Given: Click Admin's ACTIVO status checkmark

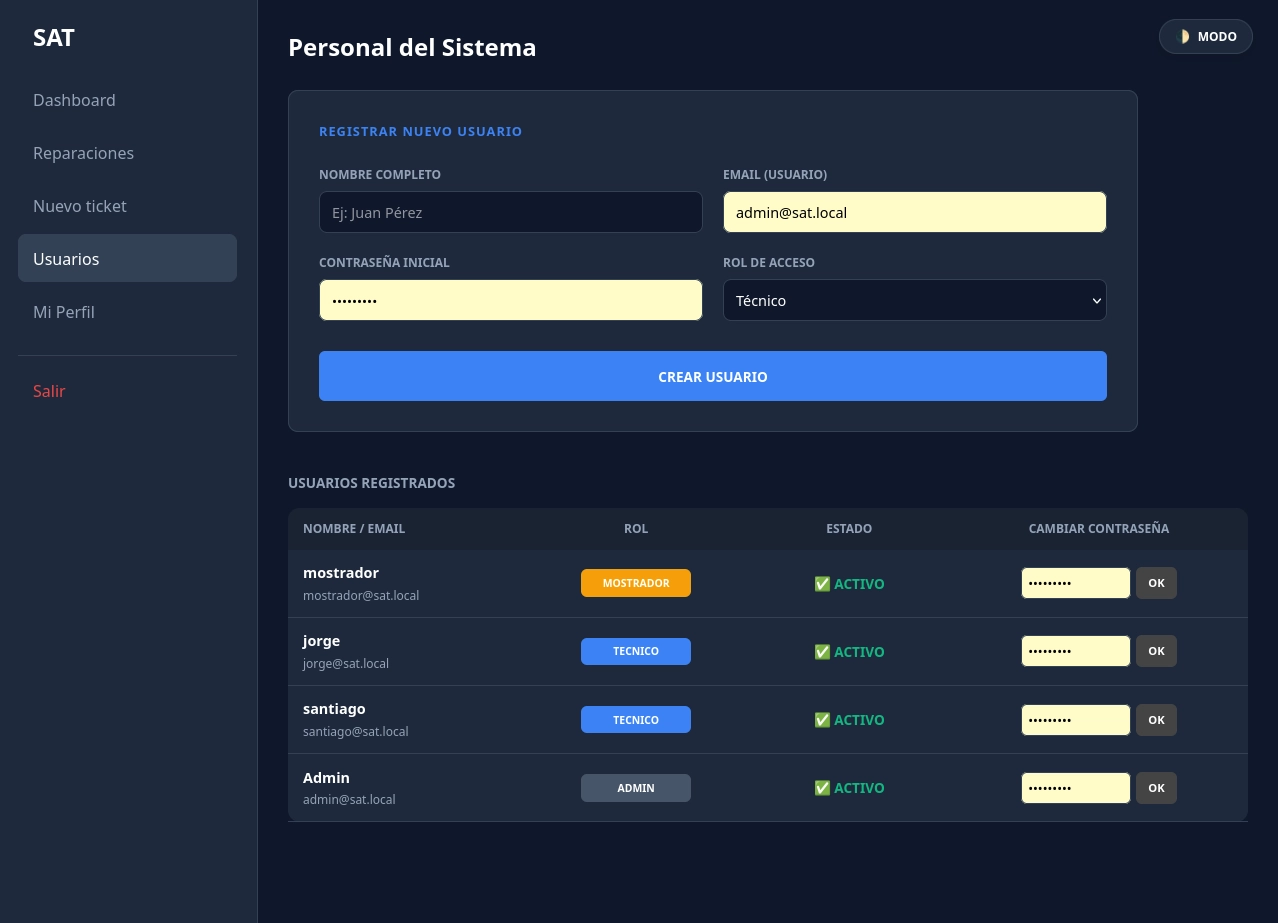Looking at the screenshot, I should point(822,788).
